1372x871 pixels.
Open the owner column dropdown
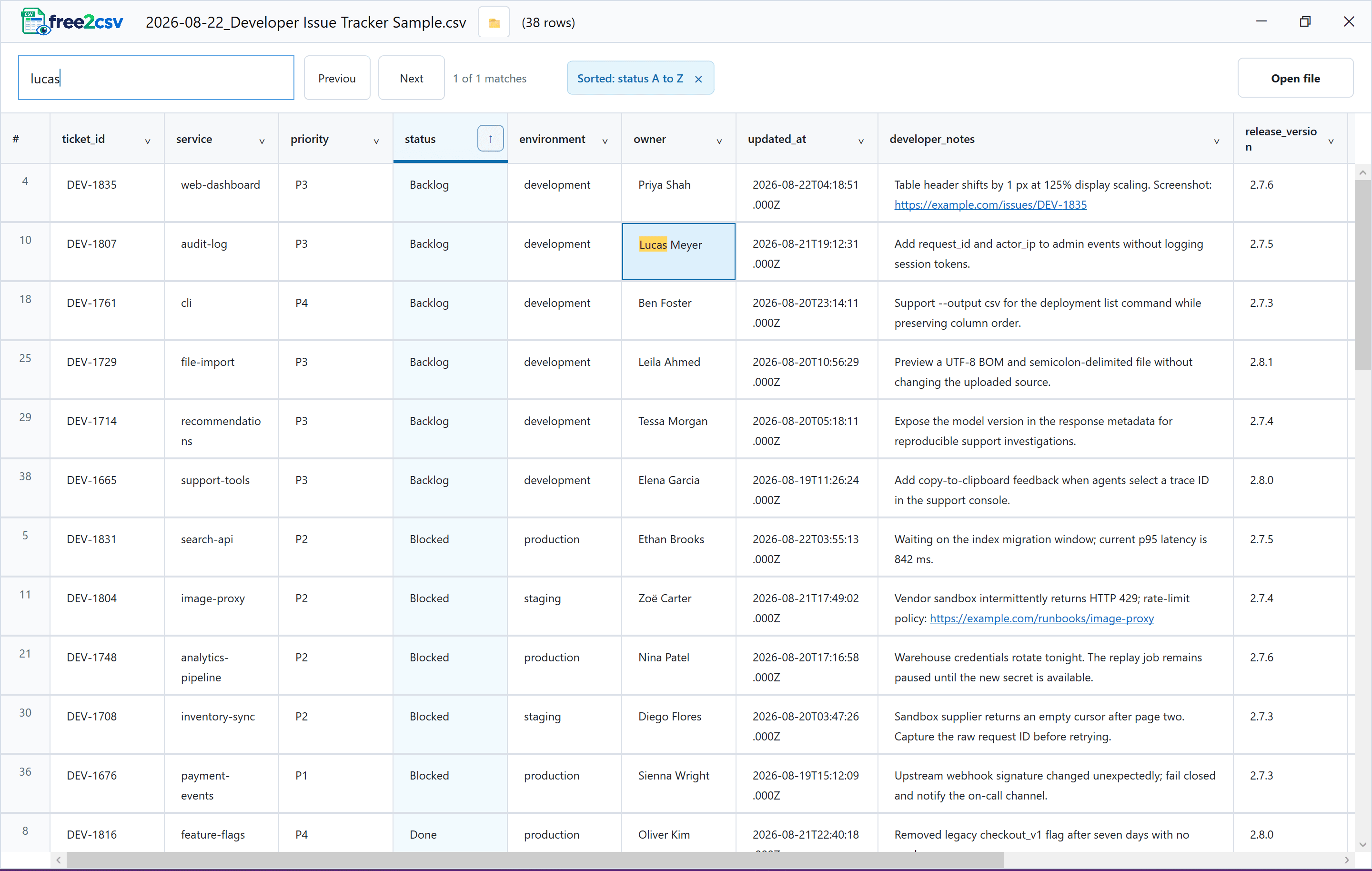click(x=719, y=142)
